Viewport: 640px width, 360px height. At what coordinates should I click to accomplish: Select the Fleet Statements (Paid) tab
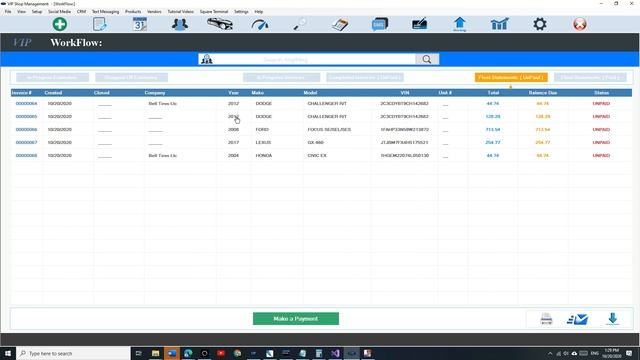(590, 77)
